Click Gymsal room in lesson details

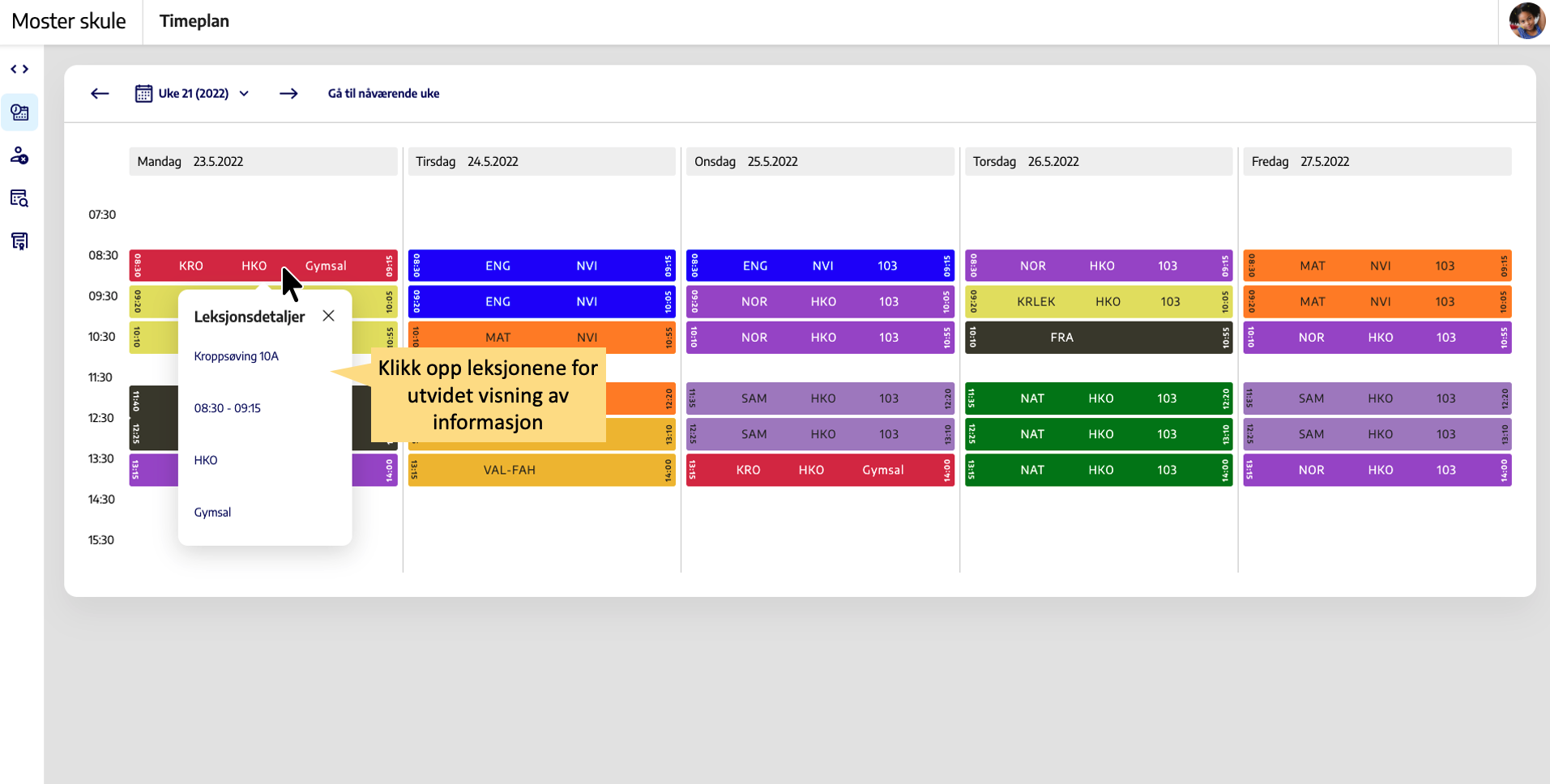pyautogui.click(x=212, y=512)
